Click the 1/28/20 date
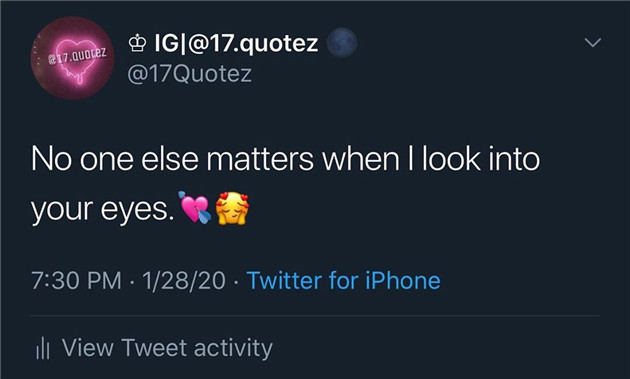 pos(184,281)
